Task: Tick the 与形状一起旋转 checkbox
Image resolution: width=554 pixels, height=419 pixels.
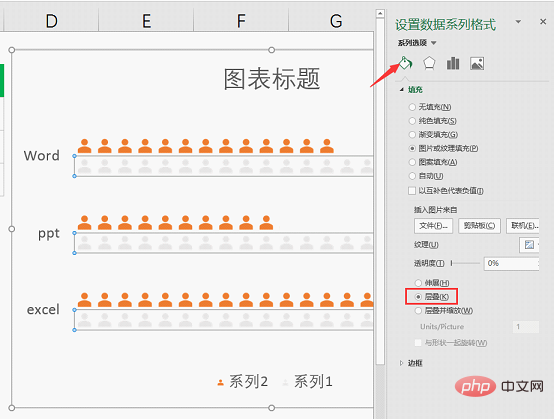Action: coord(418,343)
